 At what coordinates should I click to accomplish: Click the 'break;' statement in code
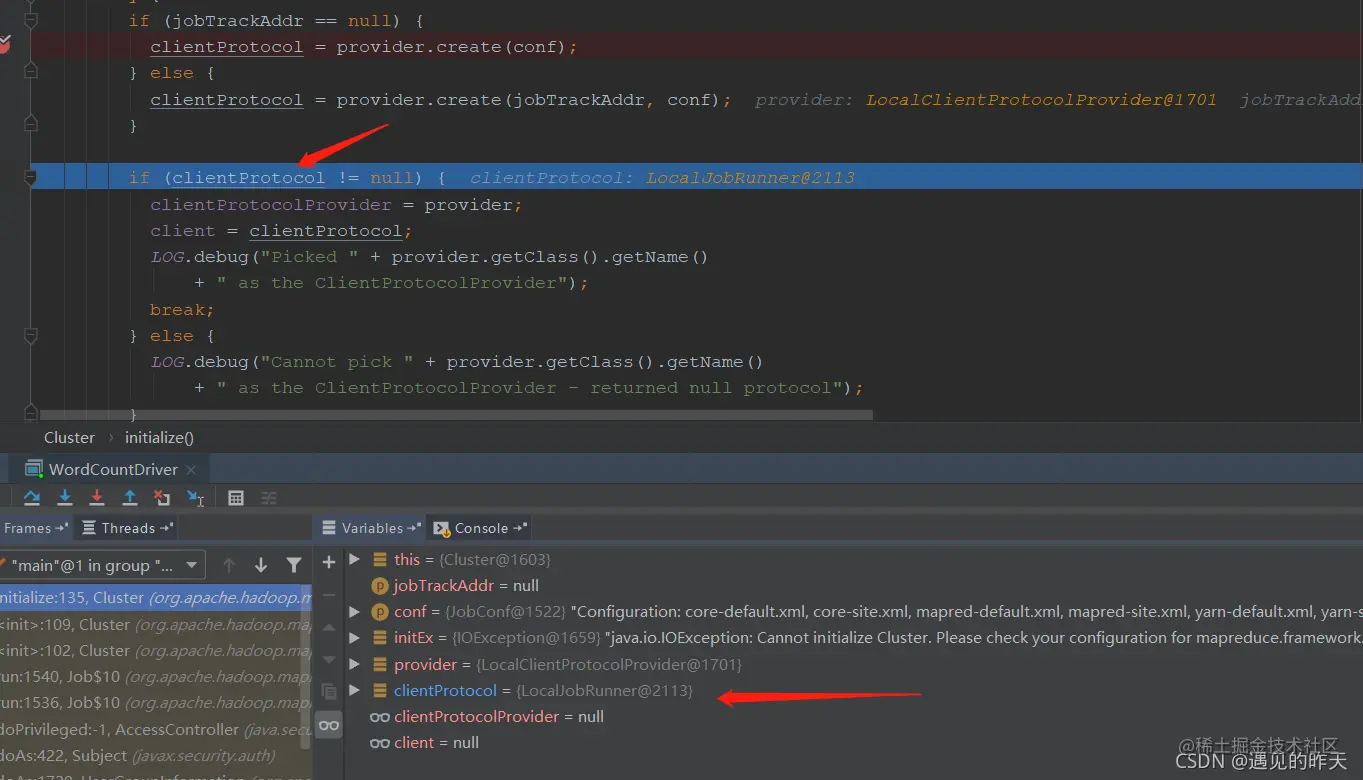coord(182,309)
